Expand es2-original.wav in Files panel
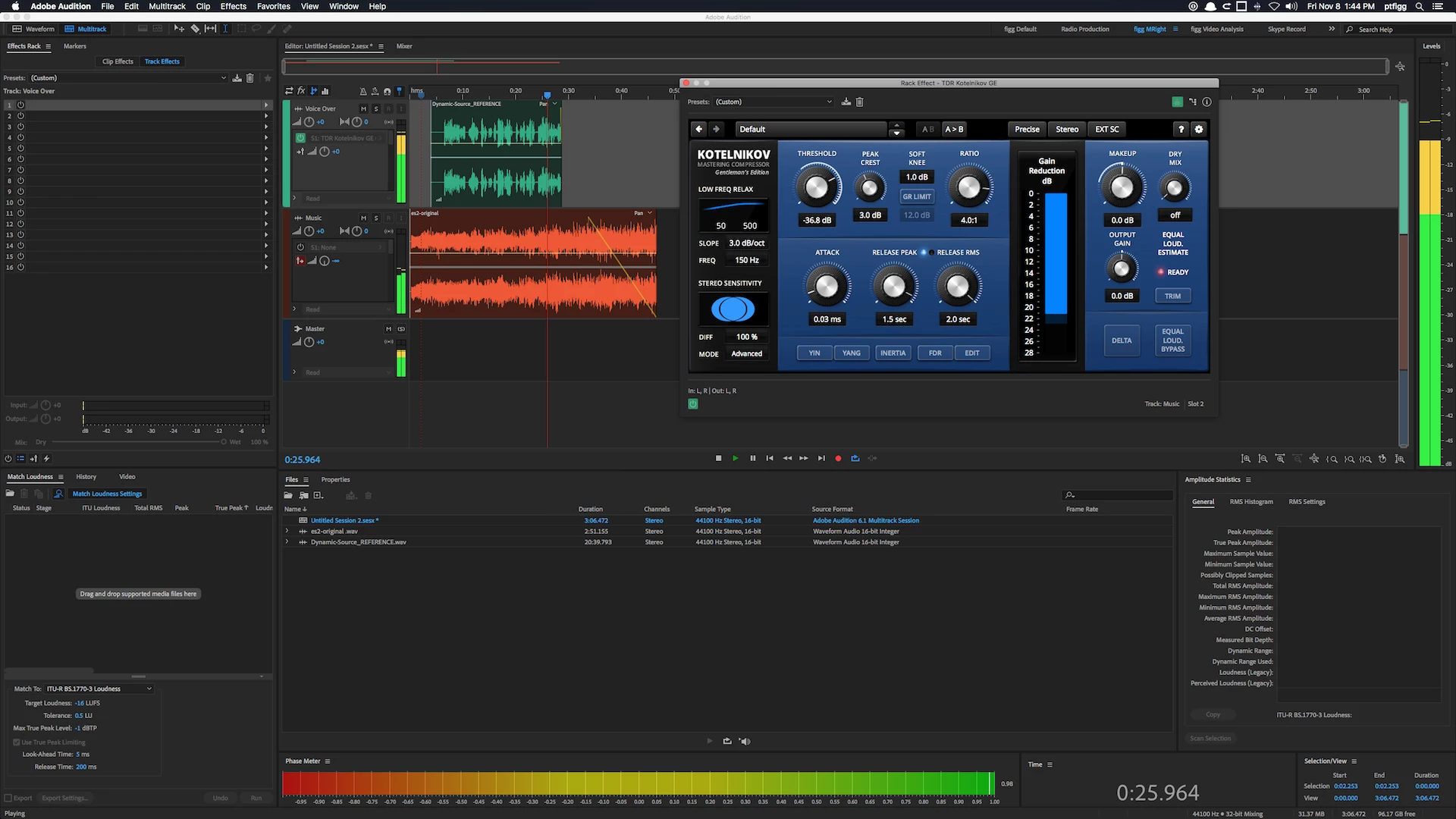The width and height of the screenshot is (1456, 819). 287,531
